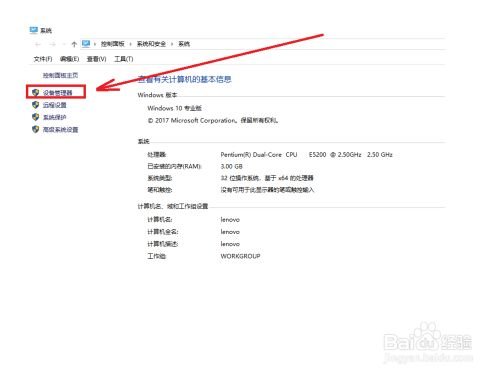This screenshot has height=375, width=500.
Task: Expand chevron before 控制面板 in breadcrumb
Action: click(95, 44)
